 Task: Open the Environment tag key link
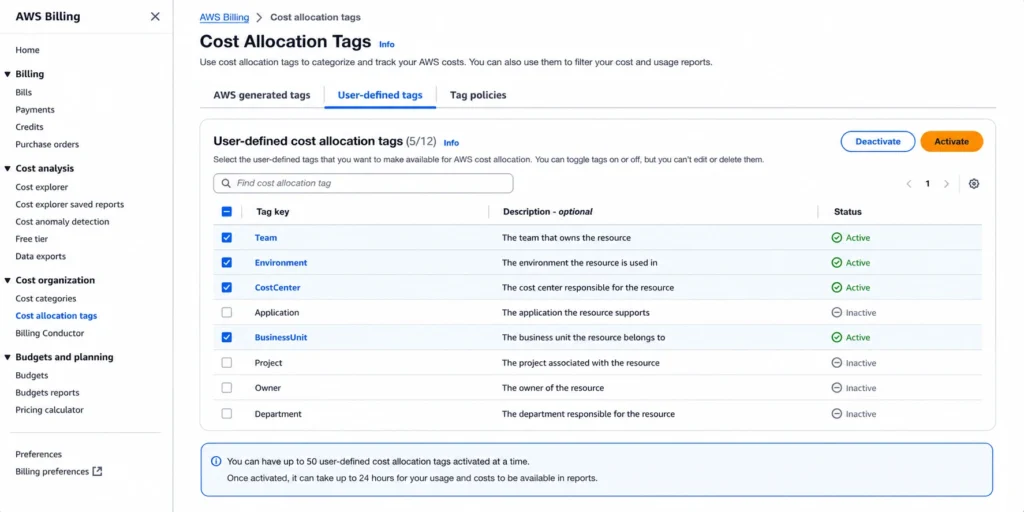[x=281, y=263]
